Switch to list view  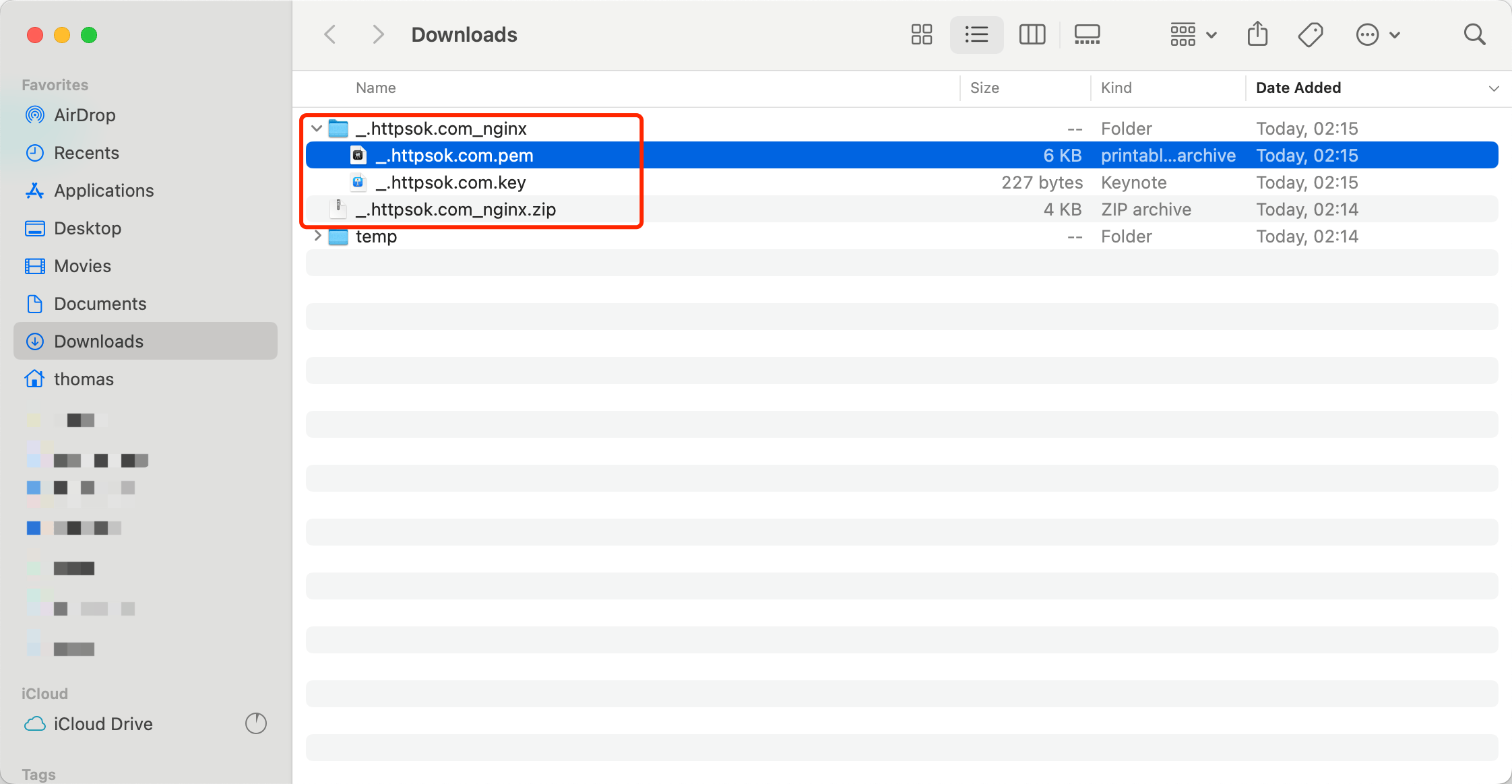tap(976, 34)
